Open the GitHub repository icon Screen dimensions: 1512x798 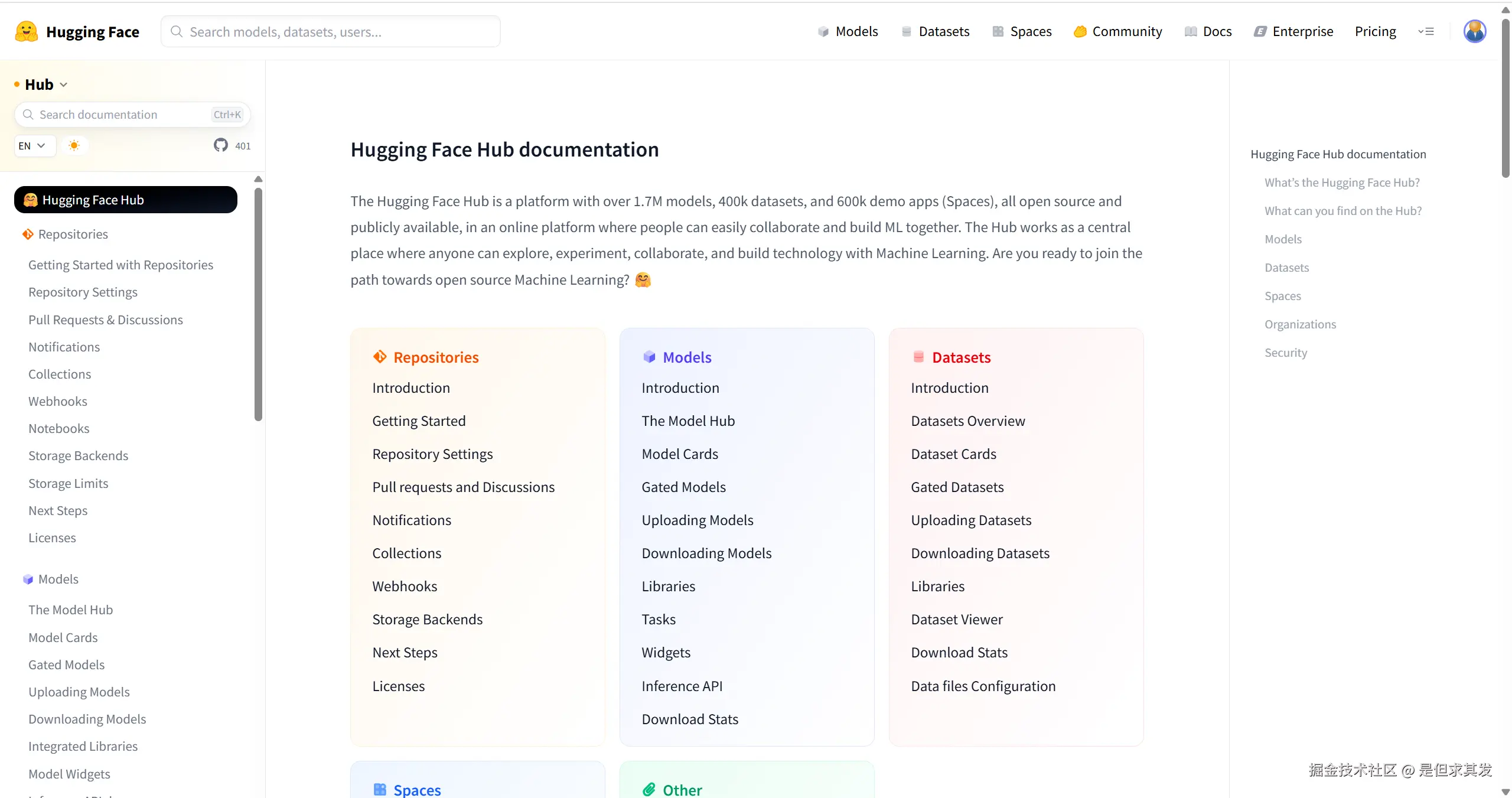pyautogui.click(x=221, y=145)
